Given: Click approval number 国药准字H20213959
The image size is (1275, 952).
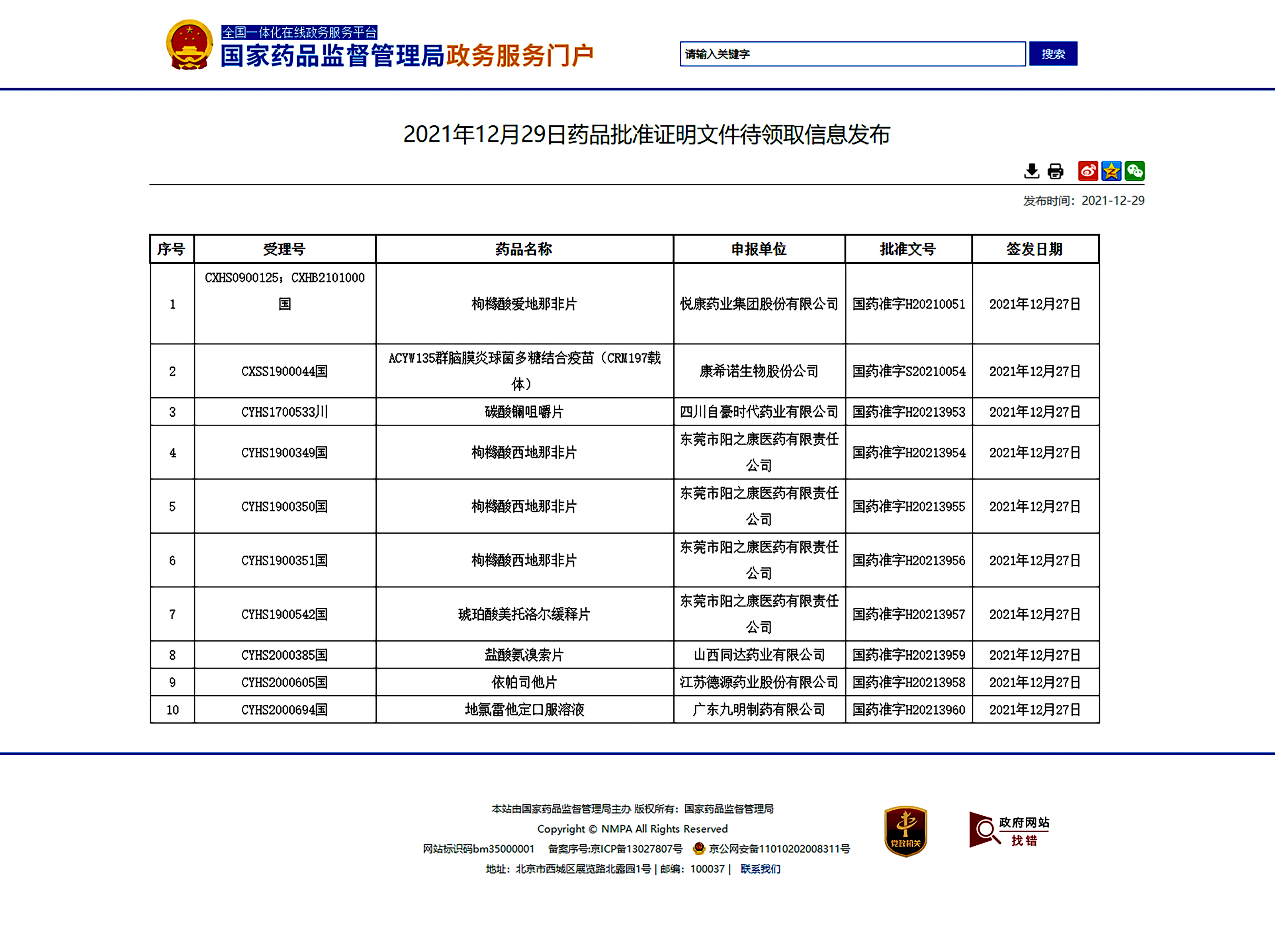Looking at the screenshot, I should (x=908, y=655).
